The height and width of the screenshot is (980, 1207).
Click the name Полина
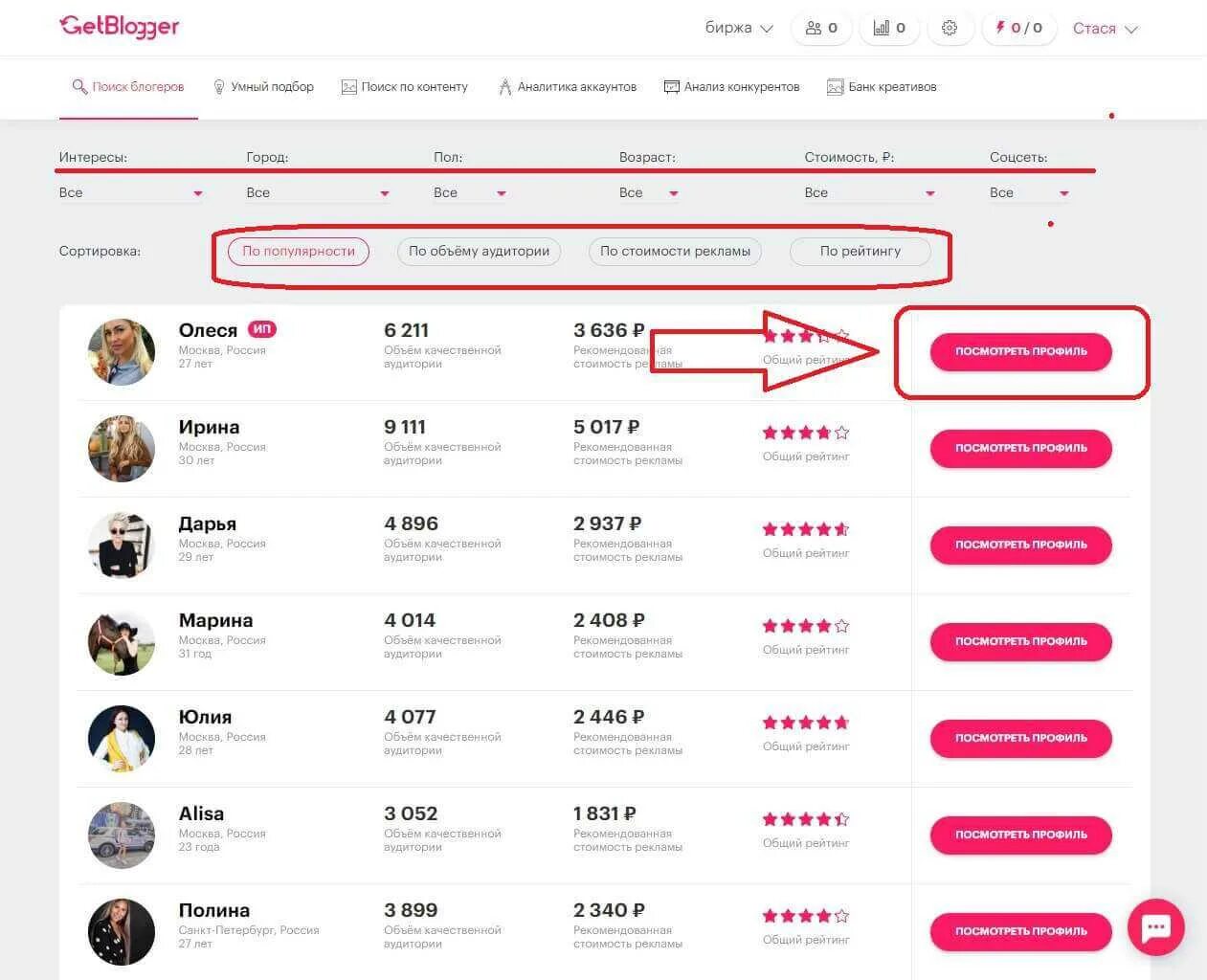point(214,910)
